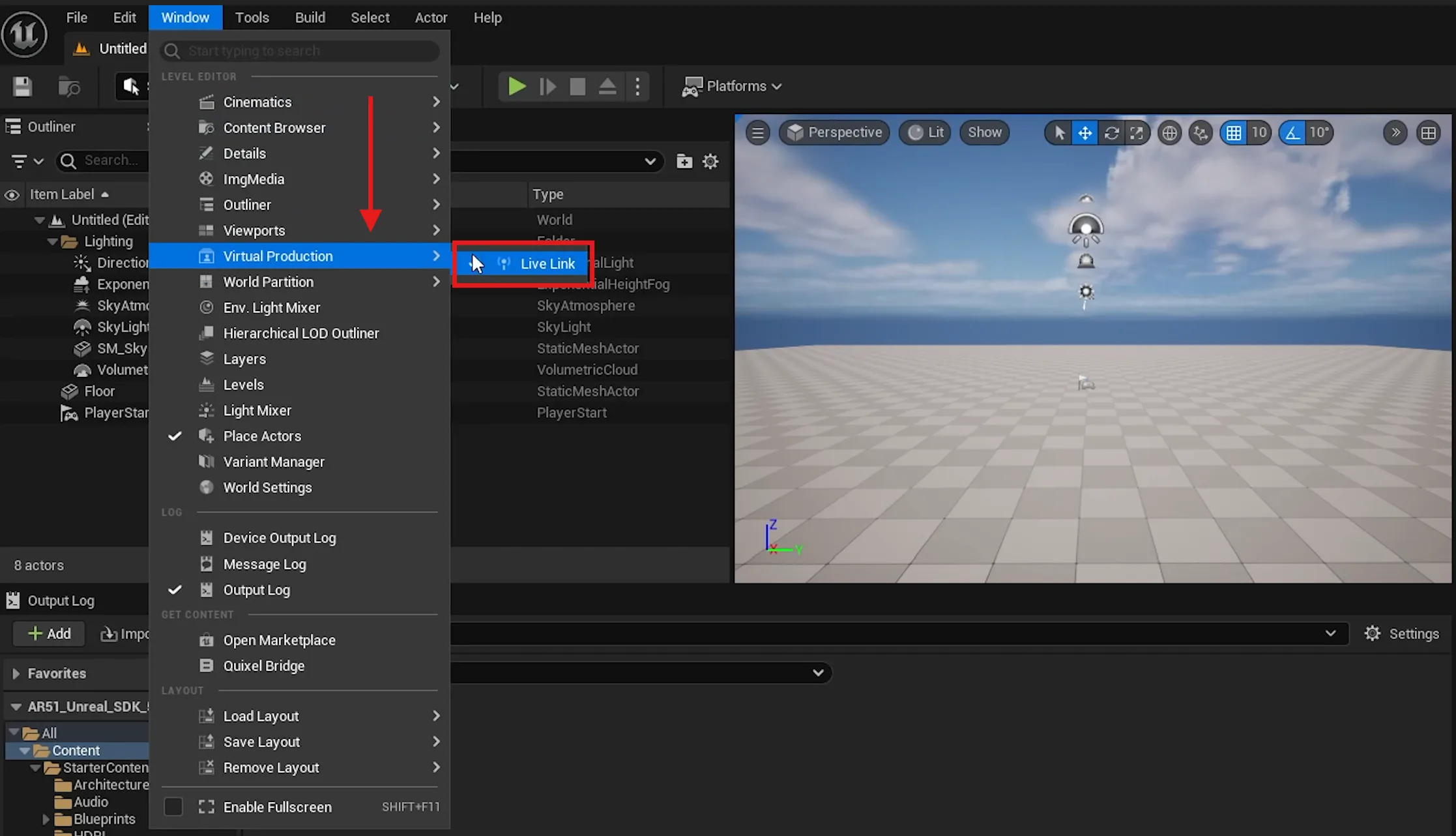Open the Lit view mode dropdown
This screenshot has height=836, width=1456.
click(x=925, y=132)
